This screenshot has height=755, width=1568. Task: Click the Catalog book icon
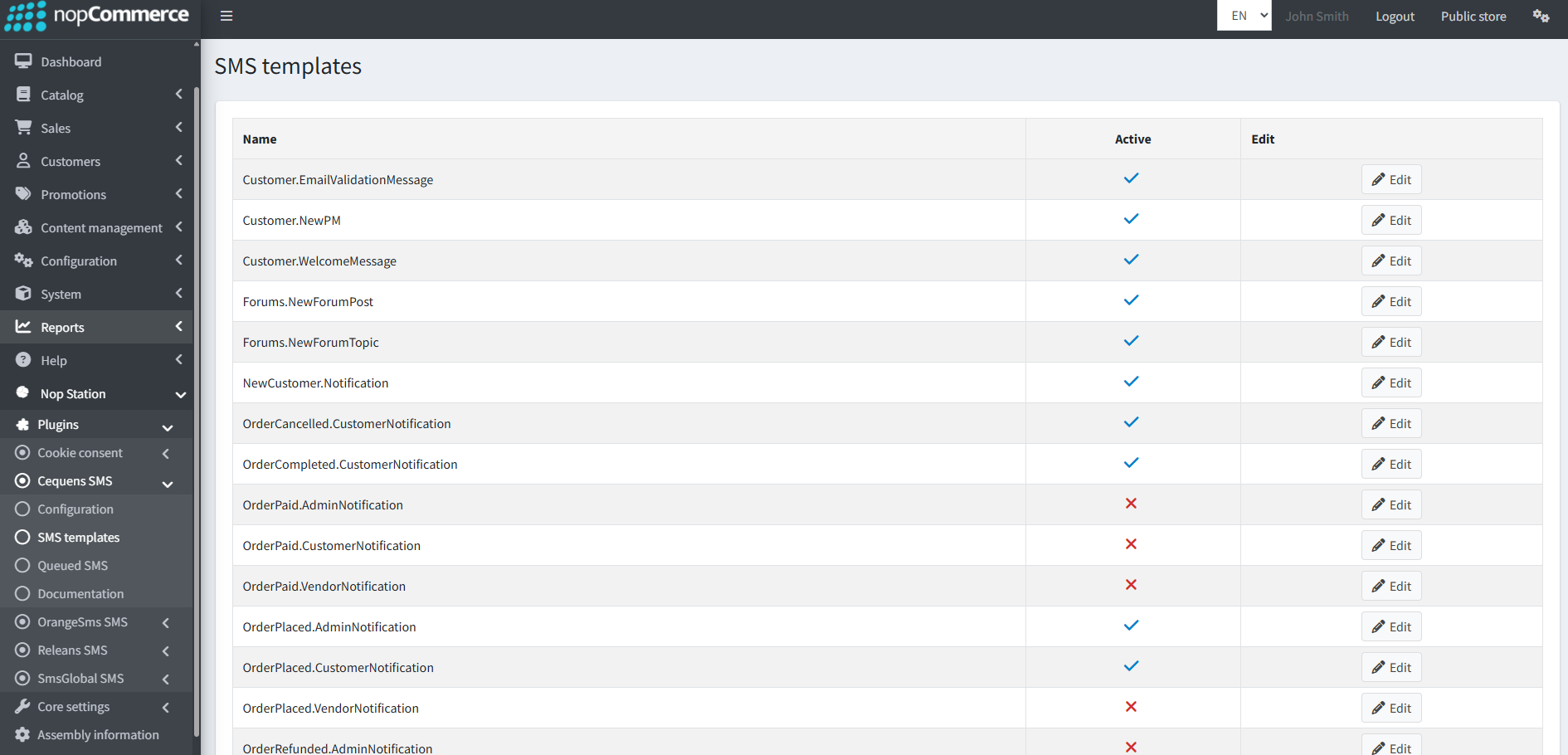(23, 95)
